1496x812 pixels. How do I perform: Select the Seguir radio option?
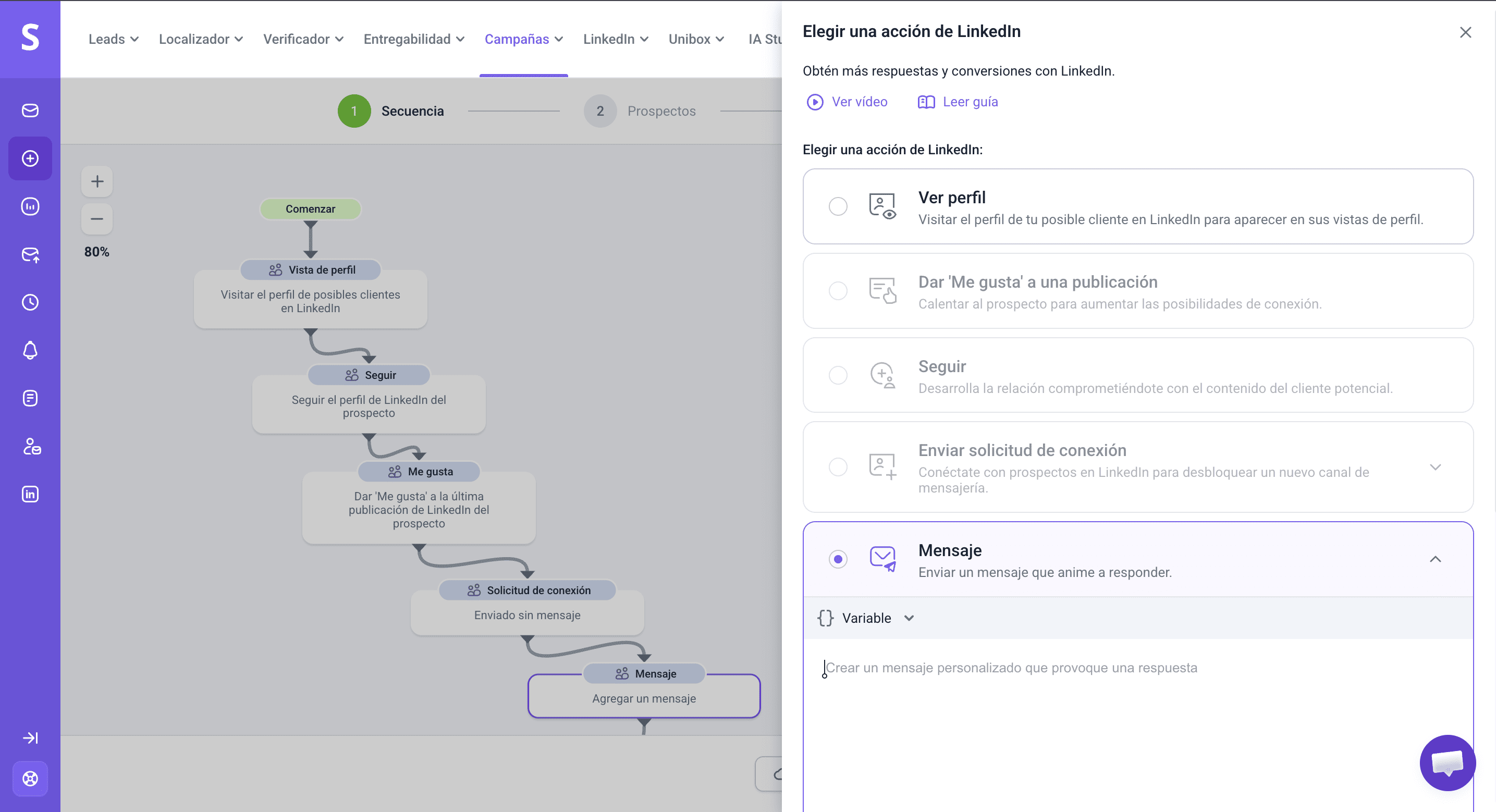click(838, 375)
